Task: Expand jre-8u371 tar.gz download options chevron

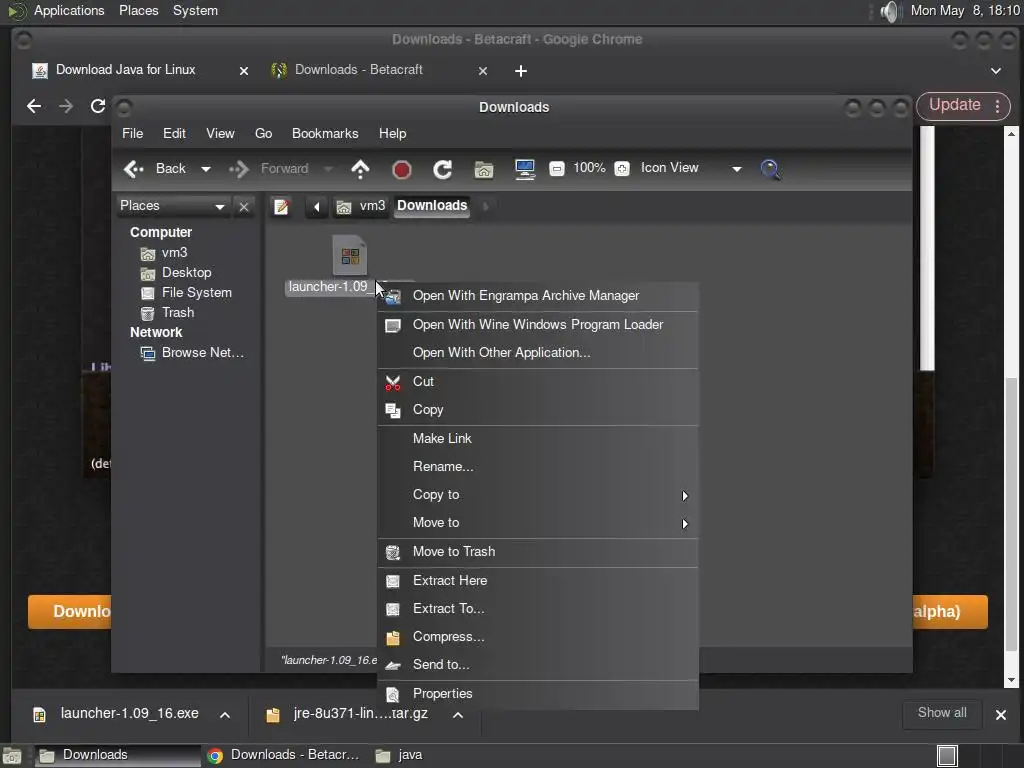Action: [x=458, y=715]
